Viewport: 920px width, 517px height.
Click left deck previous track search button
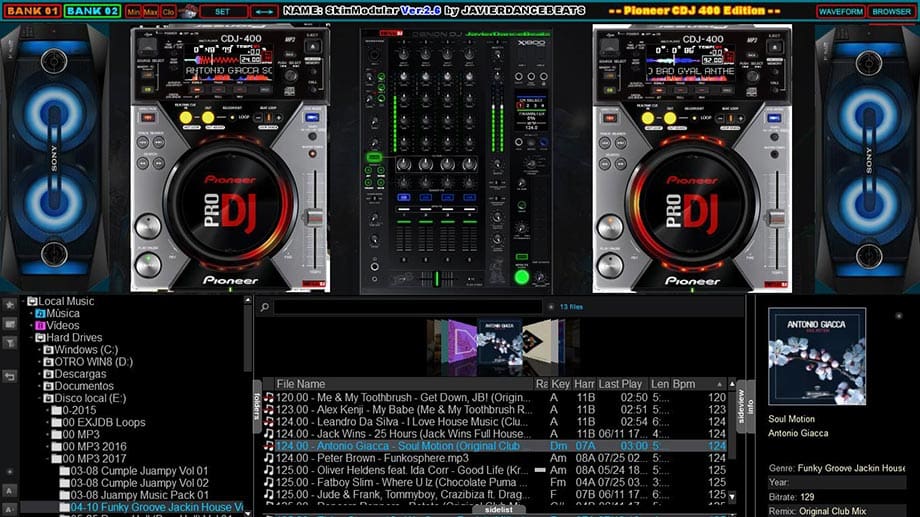click(143, 142)
